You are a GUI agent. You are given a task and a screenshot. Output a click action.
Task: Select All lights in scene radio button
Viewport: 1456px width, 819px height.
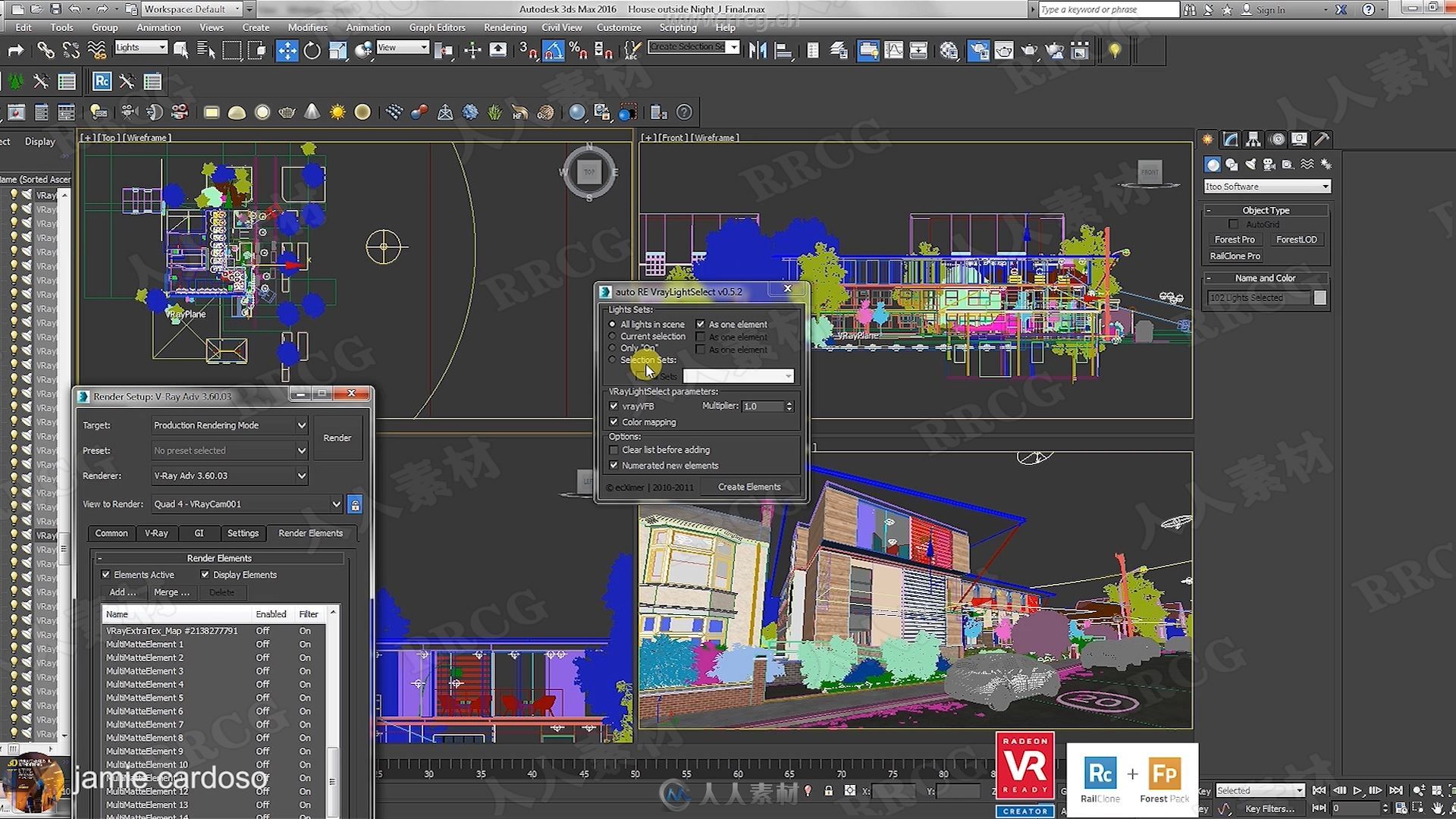pyautogui.click(x=612, y=323)
